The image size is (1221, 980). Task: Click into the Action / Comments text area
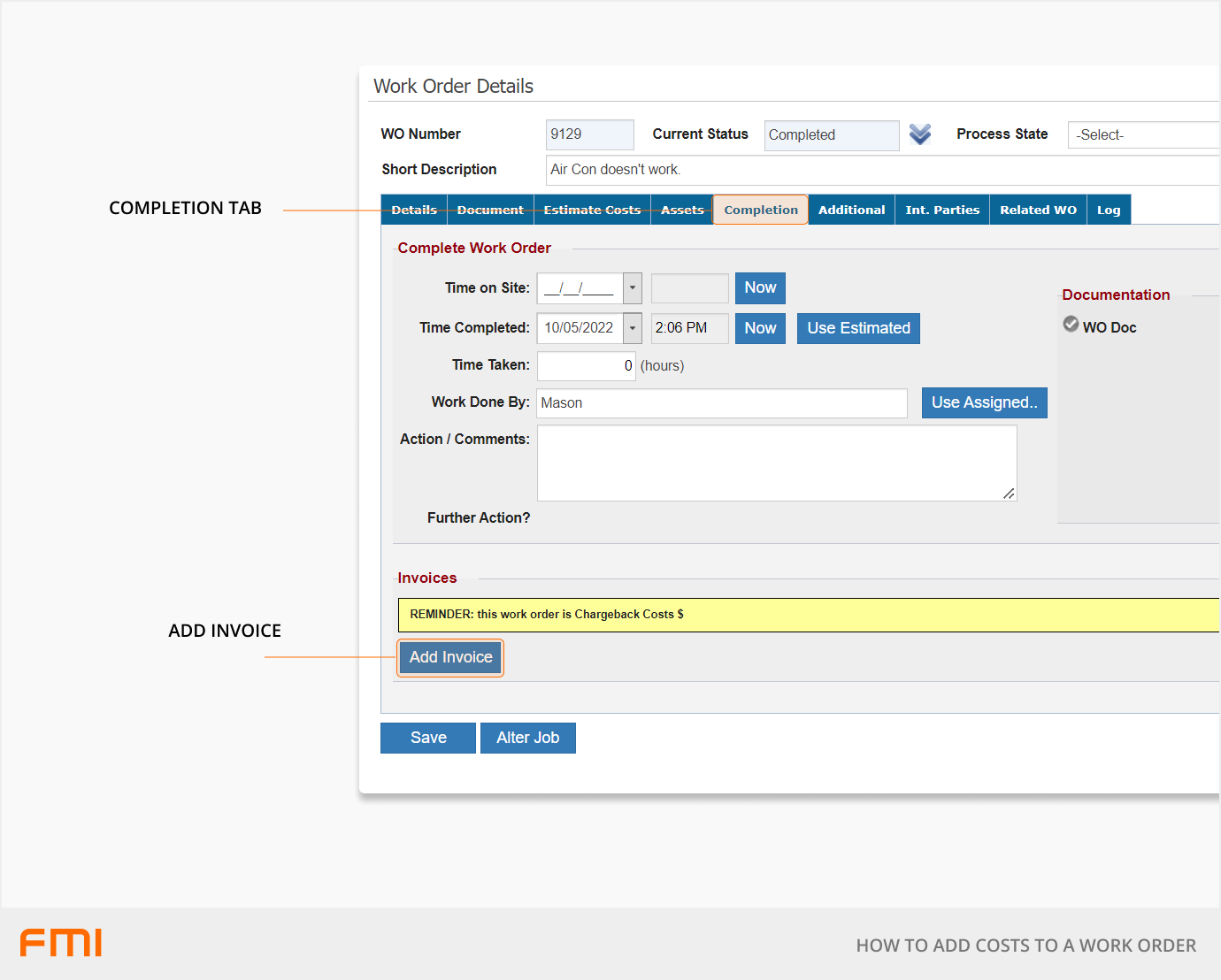point(776,463)
